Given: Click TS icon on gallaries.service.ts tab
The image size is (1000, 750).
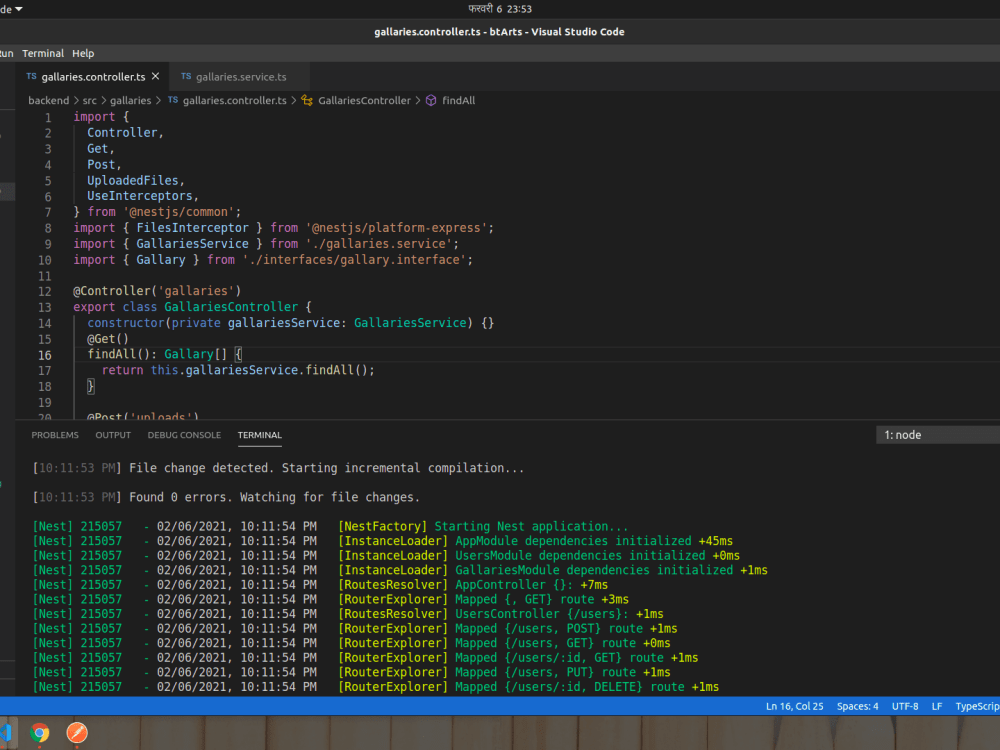Looking at the screenshot, I should [186, 76].
